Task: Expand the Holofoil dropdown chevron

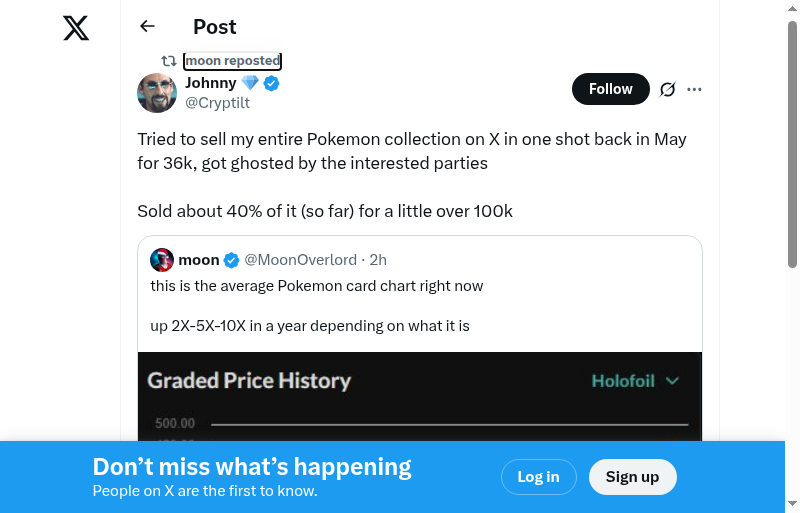Action: tap(672, 381)
